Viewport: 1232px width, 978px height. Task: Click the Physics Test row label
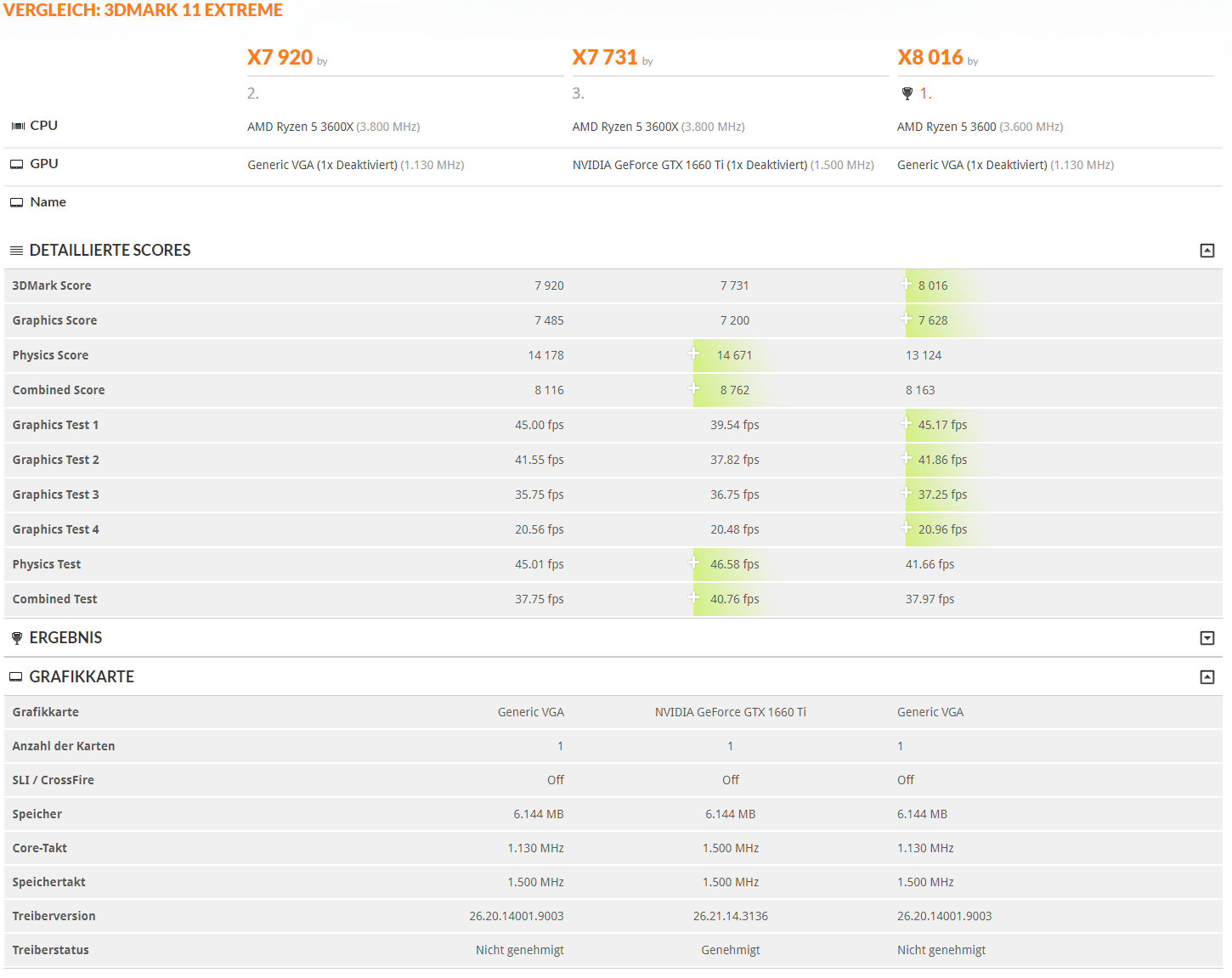(47, 564)
